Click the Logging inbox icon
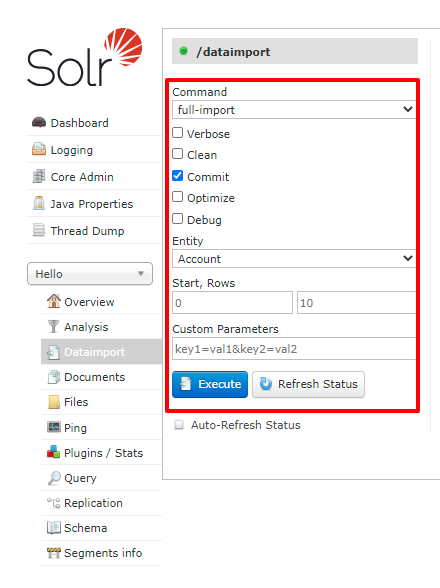This screenshot has height=588, width=440. pyautogui.click(x=39, y=149)
